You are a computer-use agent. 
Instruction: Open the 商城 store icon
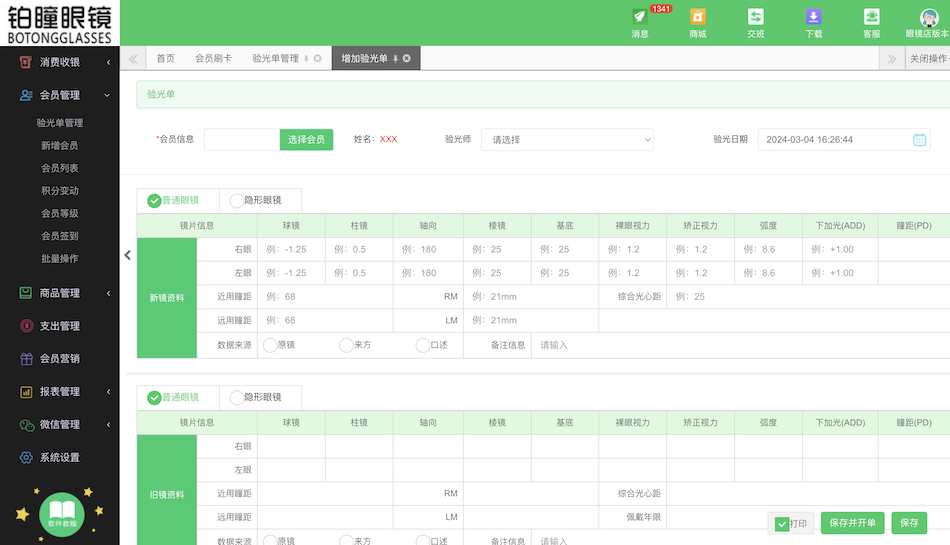[697, 17]
